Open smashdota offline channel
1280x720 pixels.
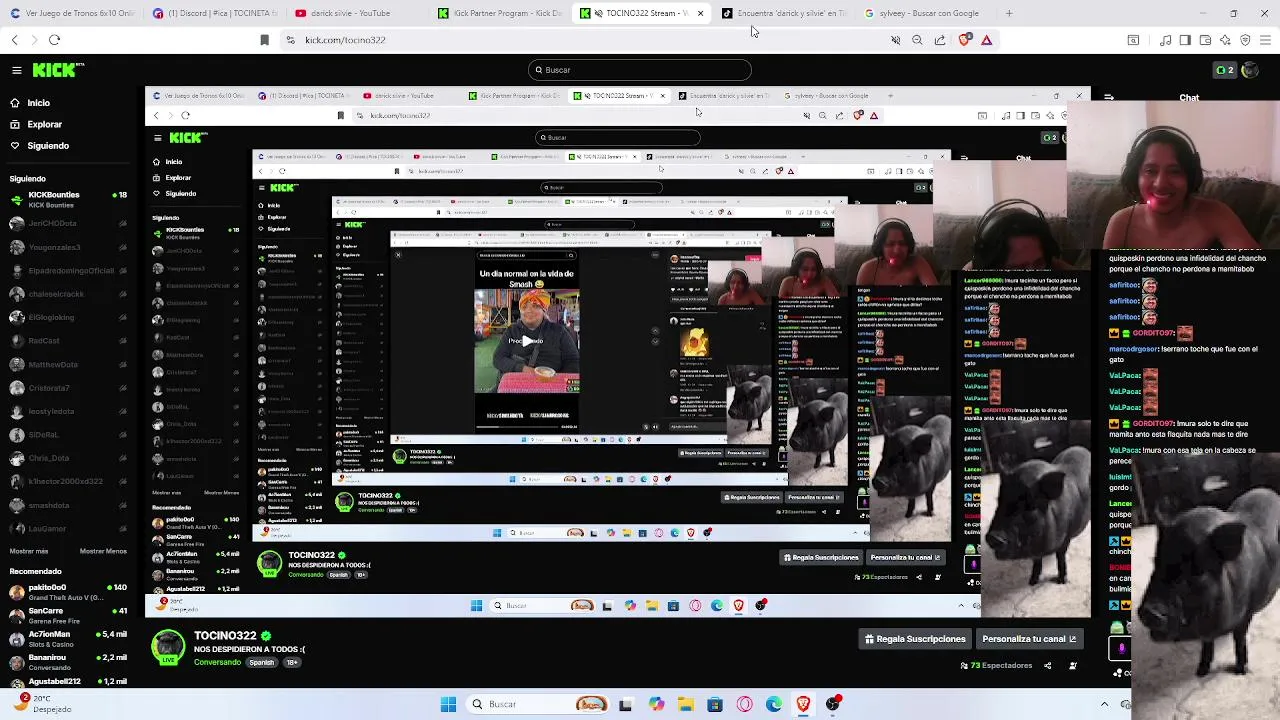(68, 506)
